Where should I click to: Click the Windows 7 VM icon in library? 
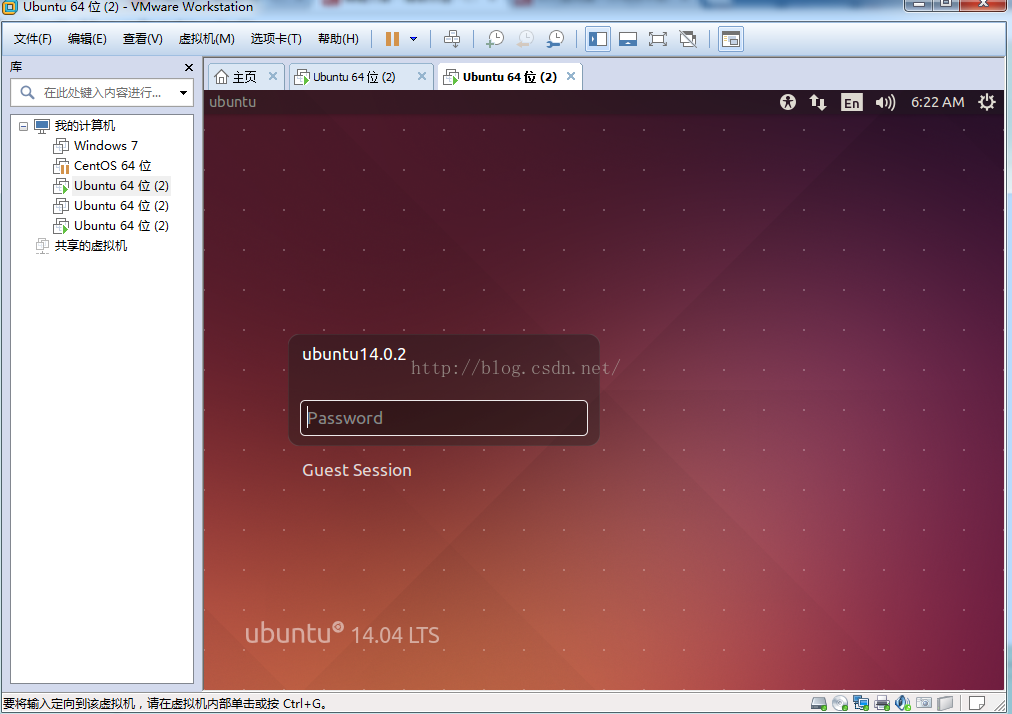61,146
